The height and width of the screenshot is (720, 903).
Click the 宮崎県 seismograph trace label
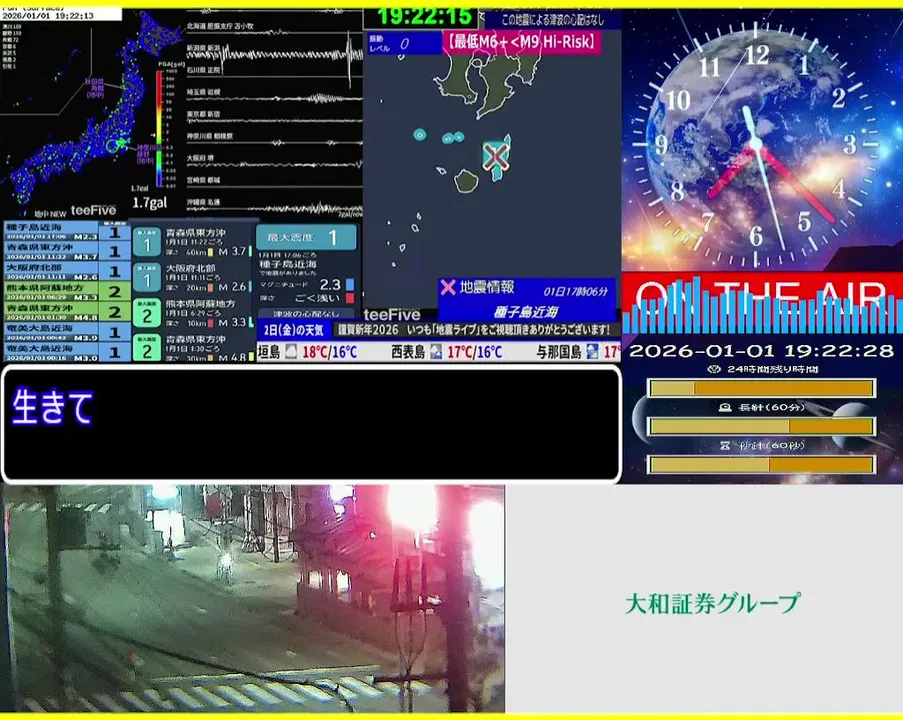[203, 180]
